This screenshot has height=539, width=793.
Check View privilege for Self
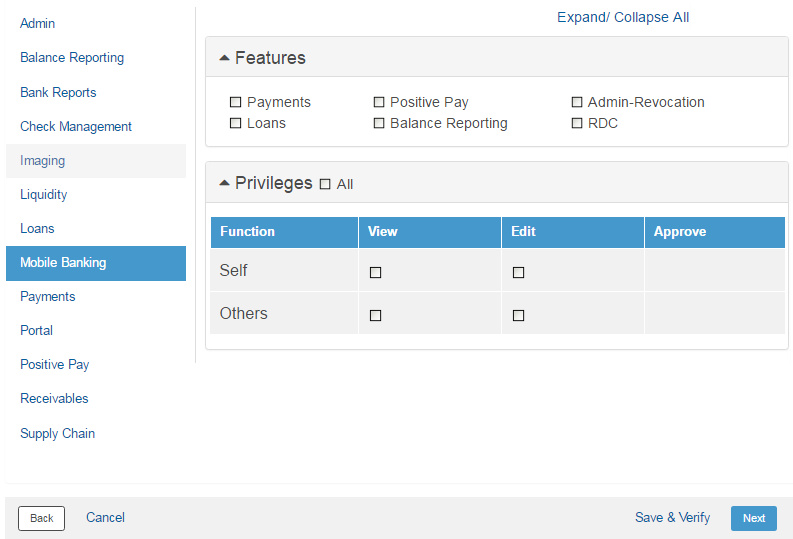point(376,272)
